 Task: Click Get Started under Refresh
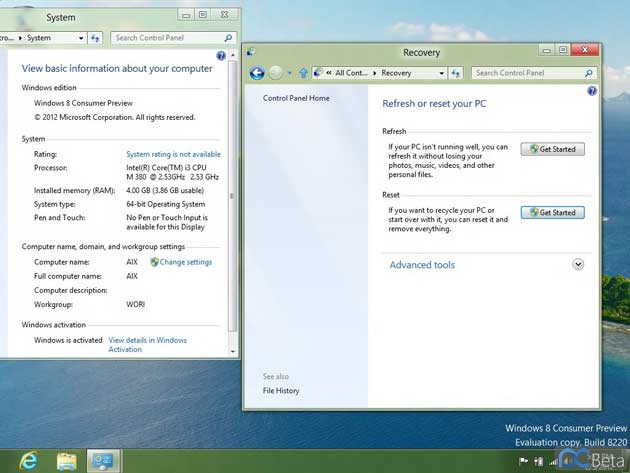pyautogui.click(x=553, y=149)
